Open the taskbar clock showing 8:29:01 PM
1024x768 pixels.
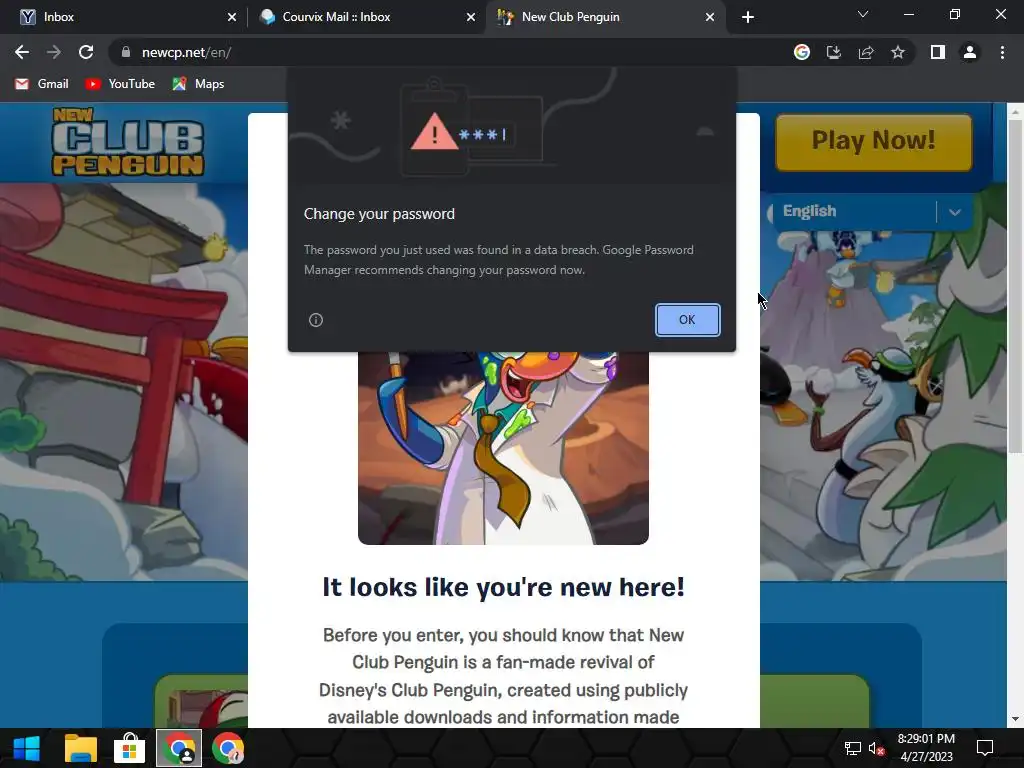click(x=926, y=748)
